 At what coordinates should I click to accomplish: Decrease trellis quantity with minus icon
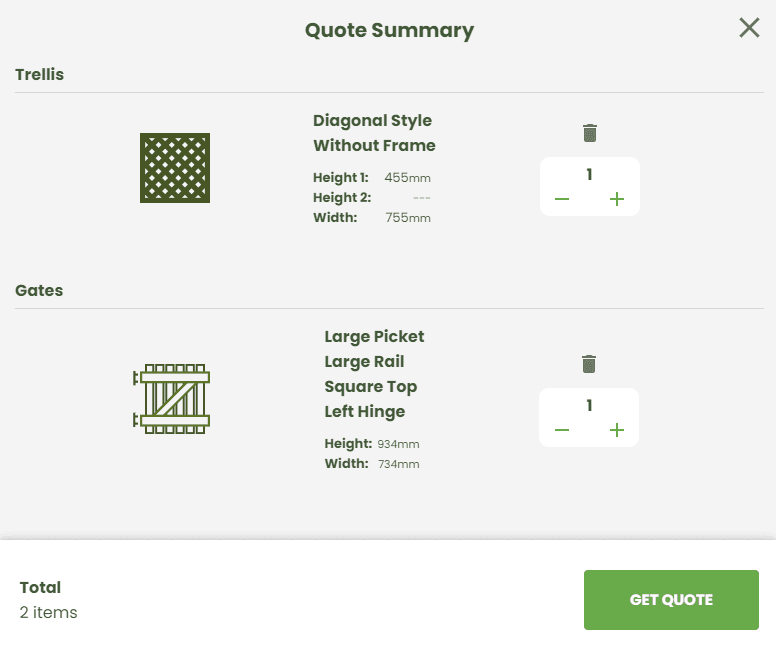(562, 199)
